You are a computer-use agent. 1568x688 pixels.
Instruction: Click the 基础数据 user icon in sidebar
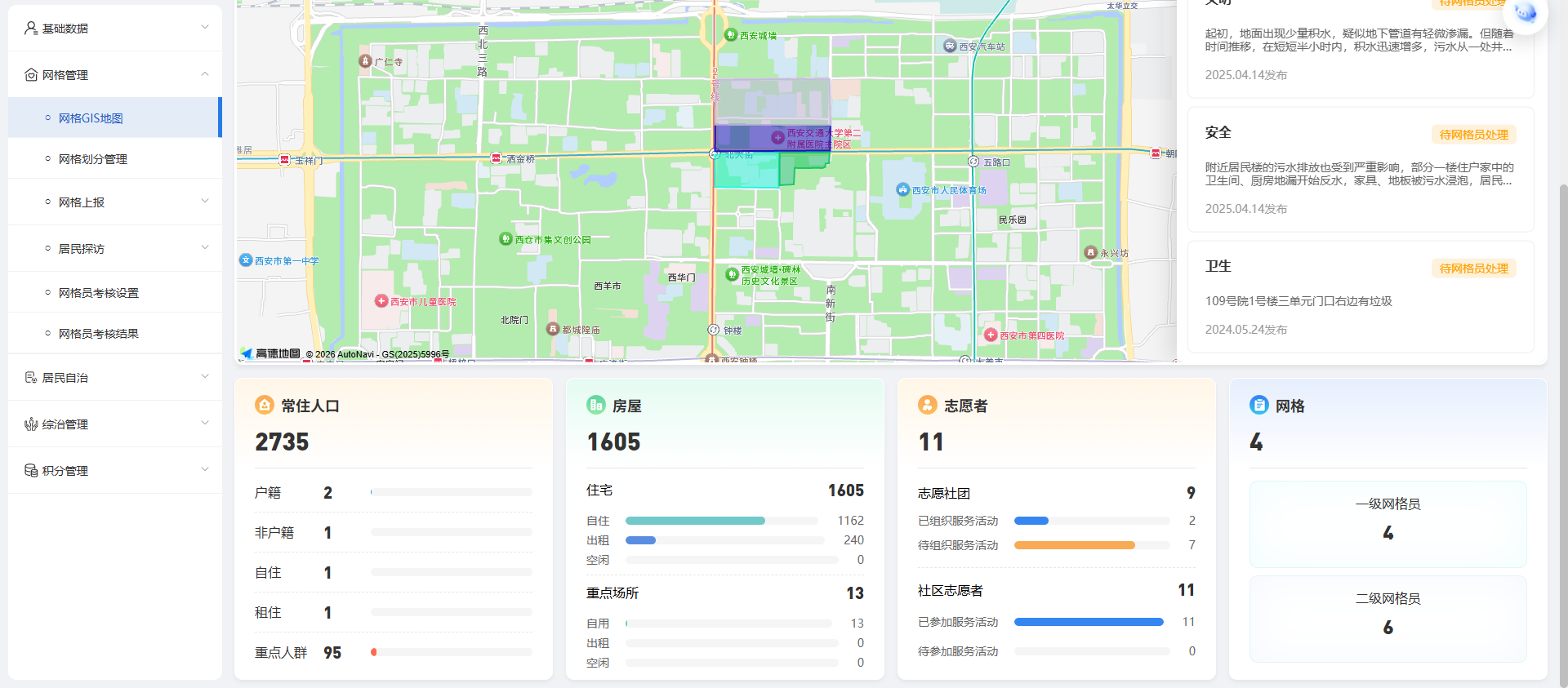31,29
